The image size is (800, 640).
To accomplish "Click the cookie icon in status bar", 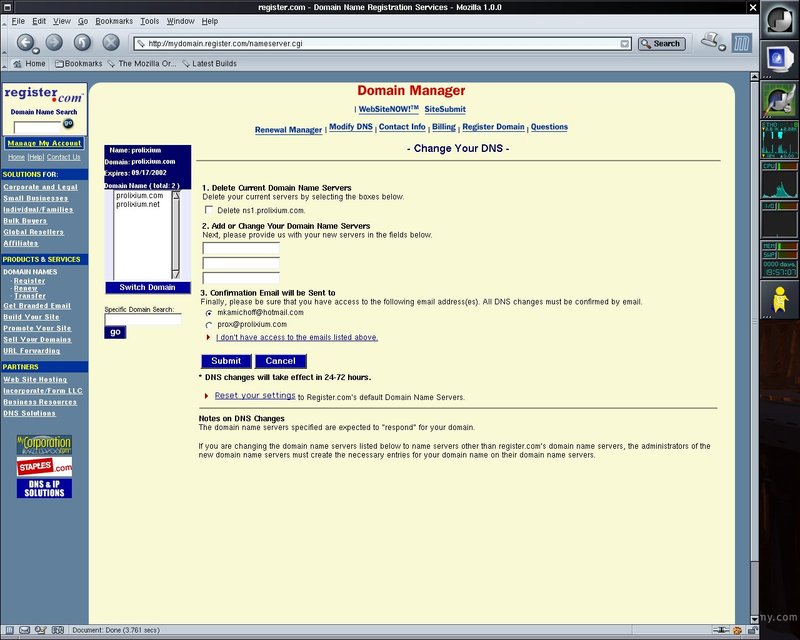I will [x=737, y=630].
